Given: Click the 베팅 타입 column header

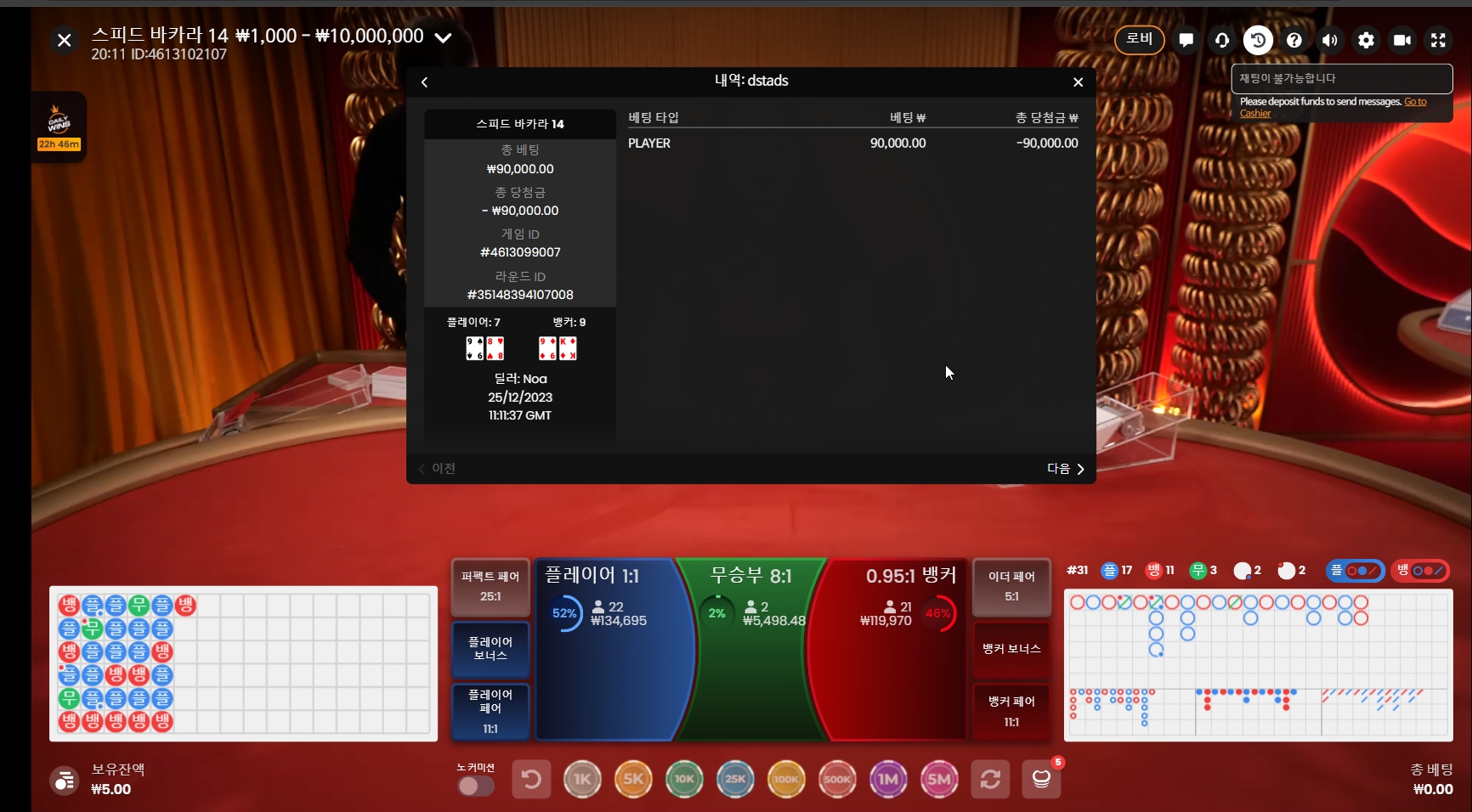Looking at the screenshot, I should point(654,118).
